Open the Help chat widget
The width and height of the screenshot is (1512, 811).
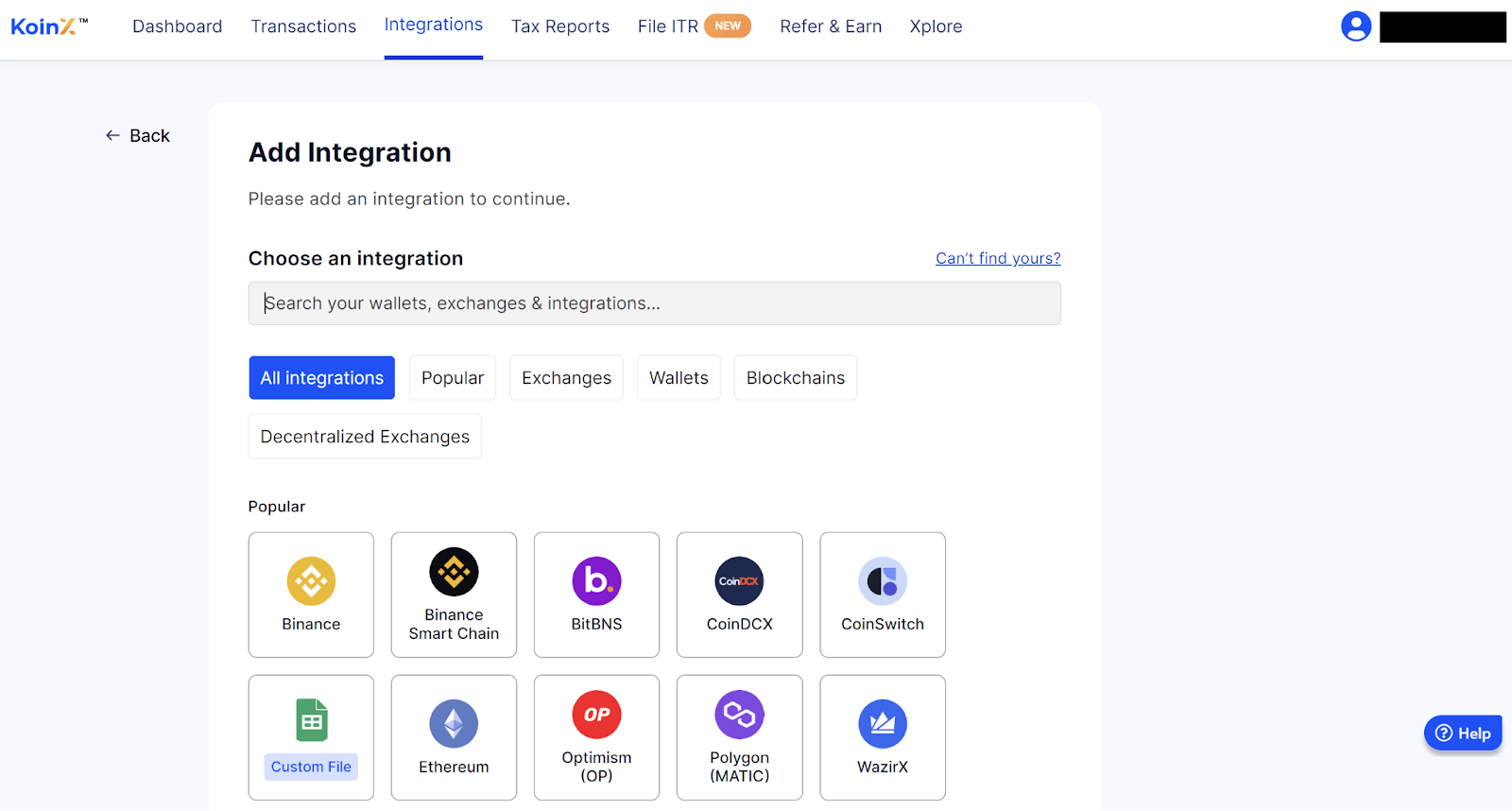pyautogui.click(x=1463, y=733)
